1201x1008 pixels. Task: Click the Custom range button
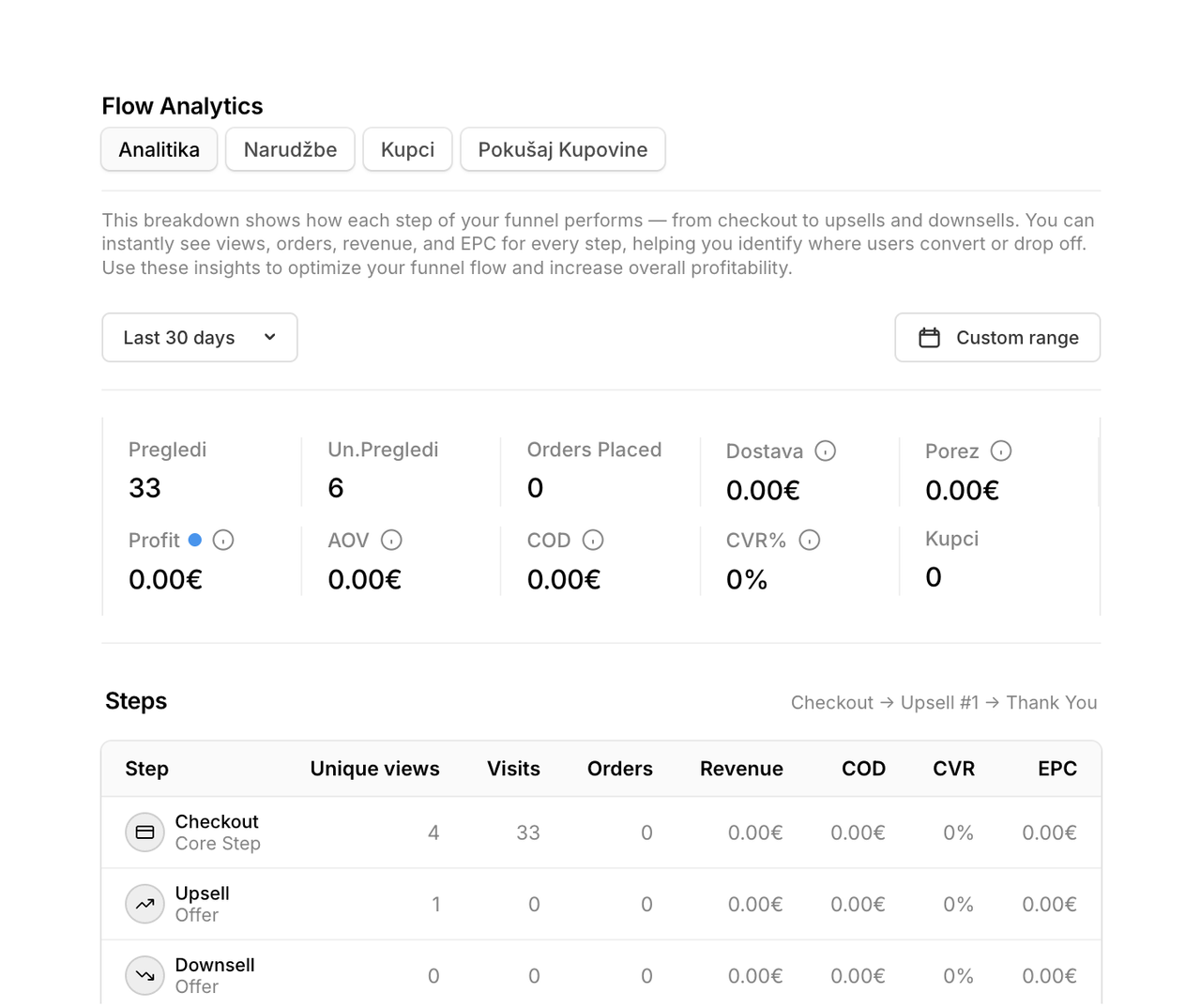(997, 338)
